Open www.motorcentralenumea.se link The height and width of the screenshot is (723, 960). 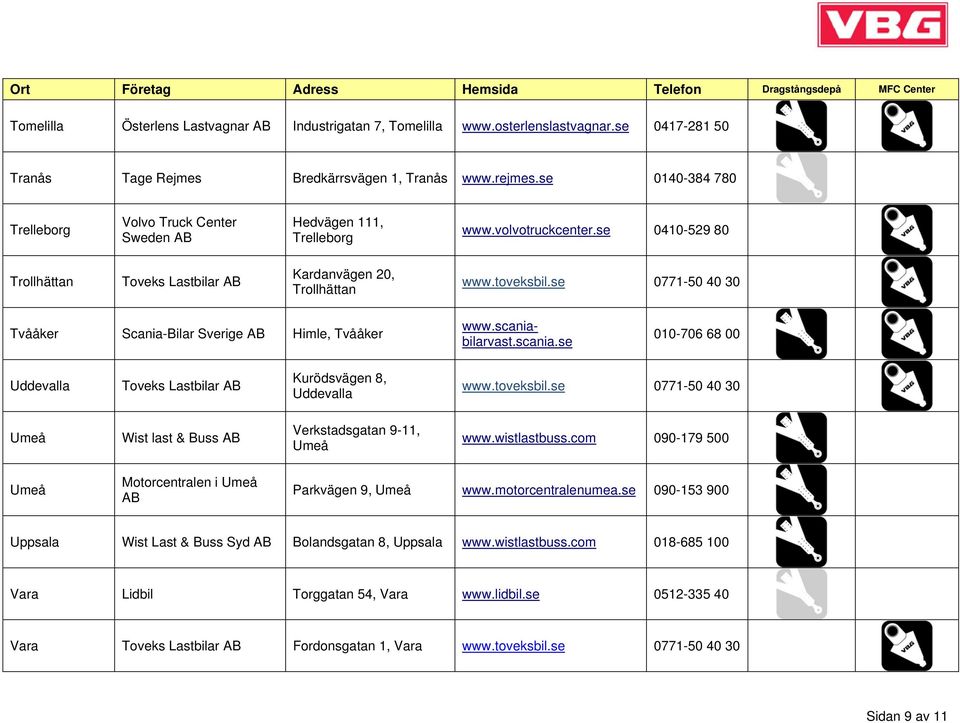(549, 490)
